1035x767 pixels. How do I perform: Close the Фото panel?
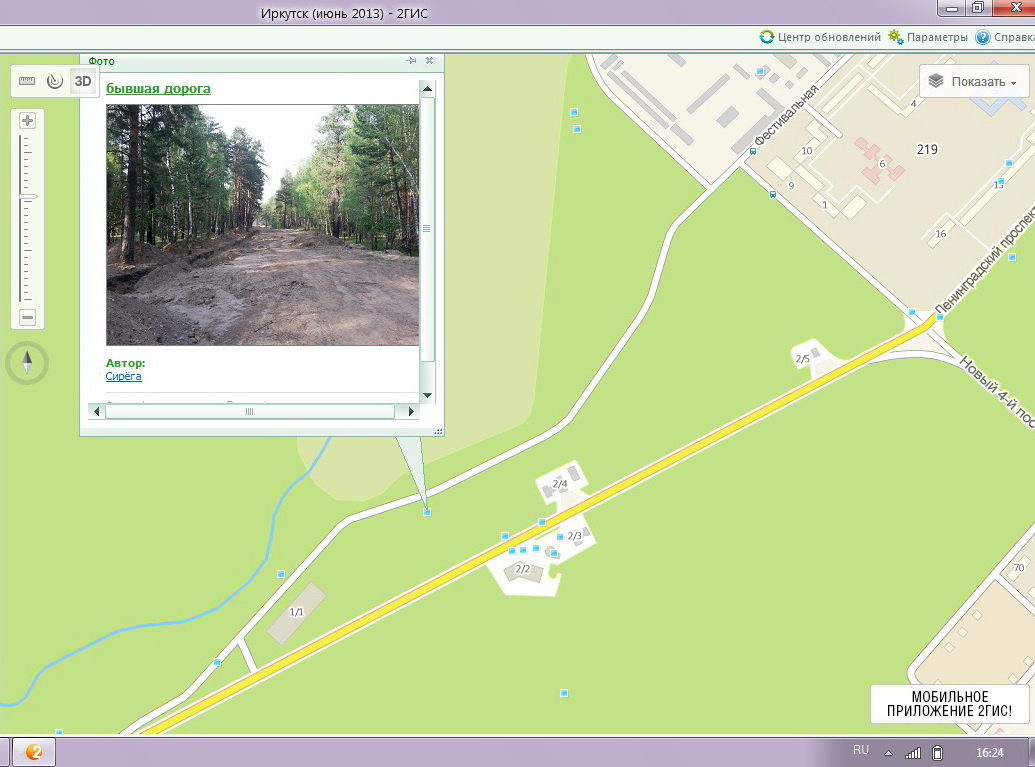(429, 61)
